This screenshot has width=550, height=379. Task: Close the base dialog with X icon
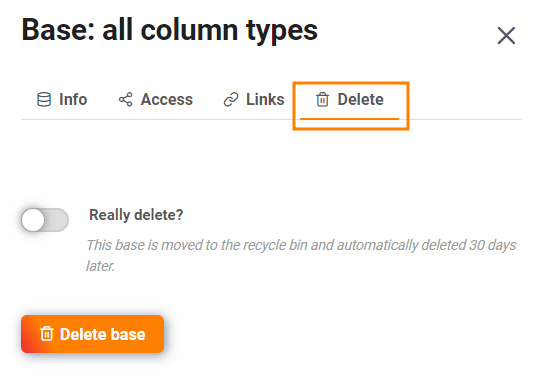pyautogui.click(x=506, y=35)
